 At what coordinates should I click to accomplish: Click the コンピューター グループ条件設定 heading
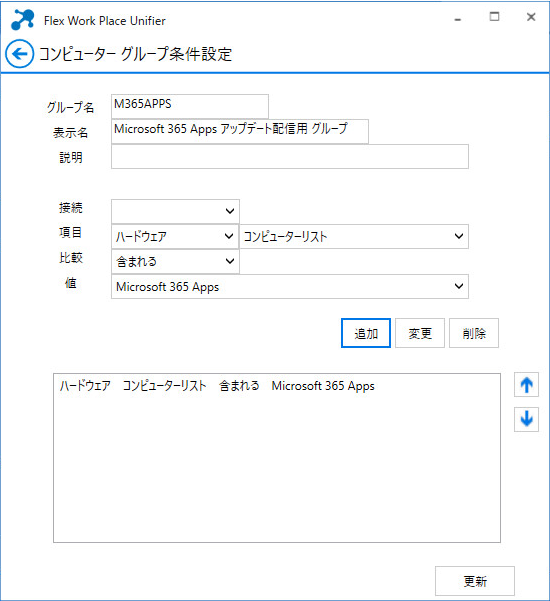pyautogui.click(x=136, y=54)
